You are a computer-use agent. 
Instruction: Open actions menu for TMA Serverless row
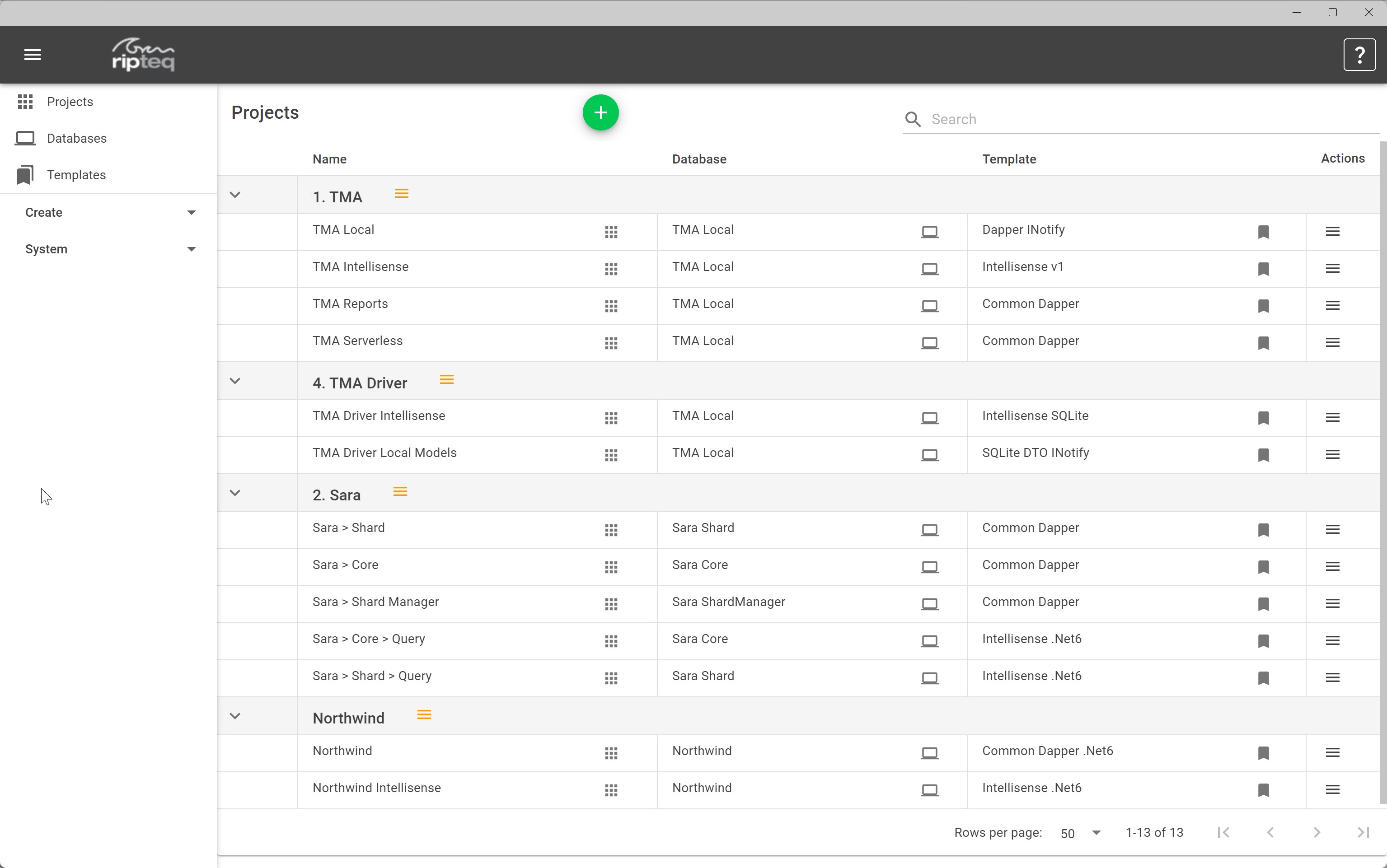click(1332, 343)
